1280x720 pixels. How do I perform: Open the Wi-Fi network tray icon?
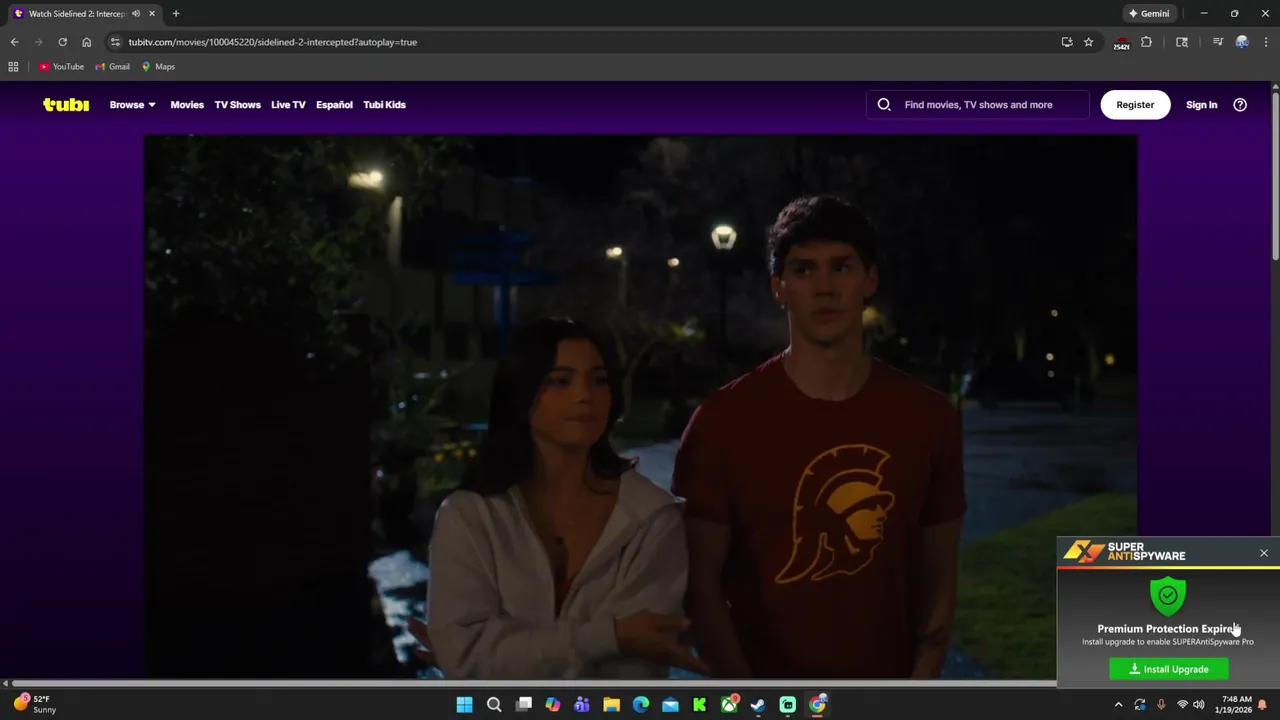pyautogui.click(x=1182, y=705)
